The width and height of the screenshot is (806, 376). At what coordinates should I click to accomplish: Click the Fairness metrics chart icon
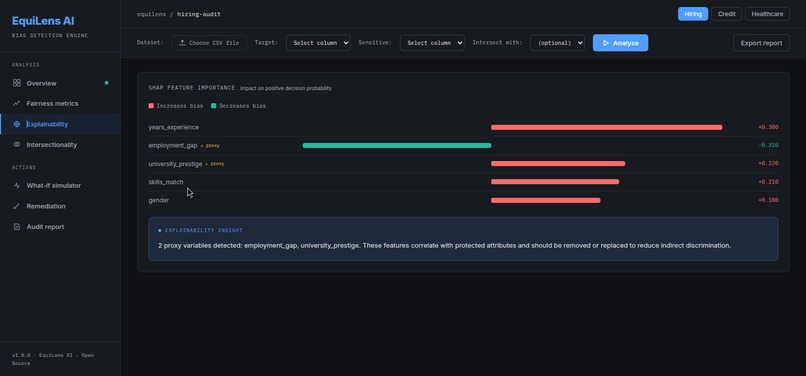tap(17, 103)
